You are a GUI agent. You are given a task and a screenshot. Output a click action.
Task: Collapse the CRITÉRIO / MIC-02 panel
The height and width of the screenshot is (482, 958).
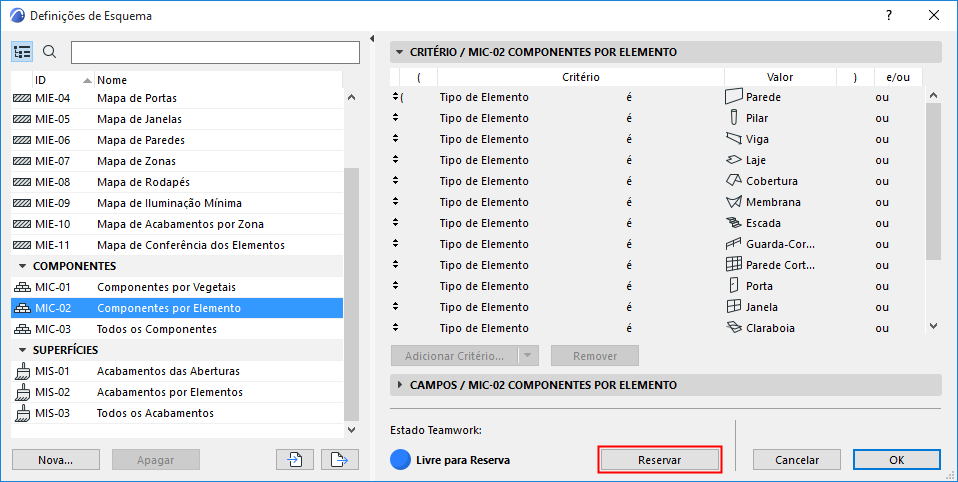400,52
